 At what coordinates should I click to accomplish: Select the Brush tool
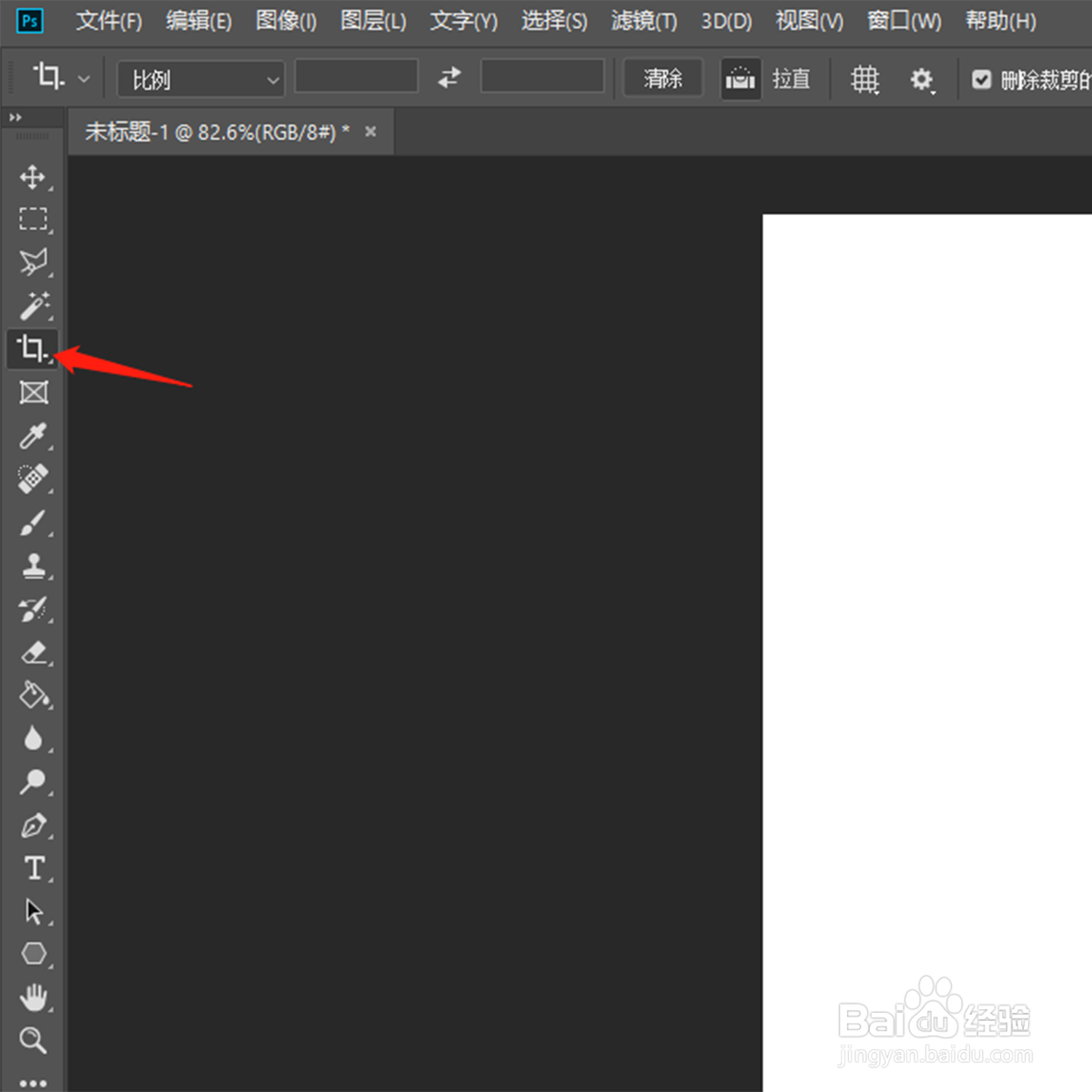click(34, 522)
